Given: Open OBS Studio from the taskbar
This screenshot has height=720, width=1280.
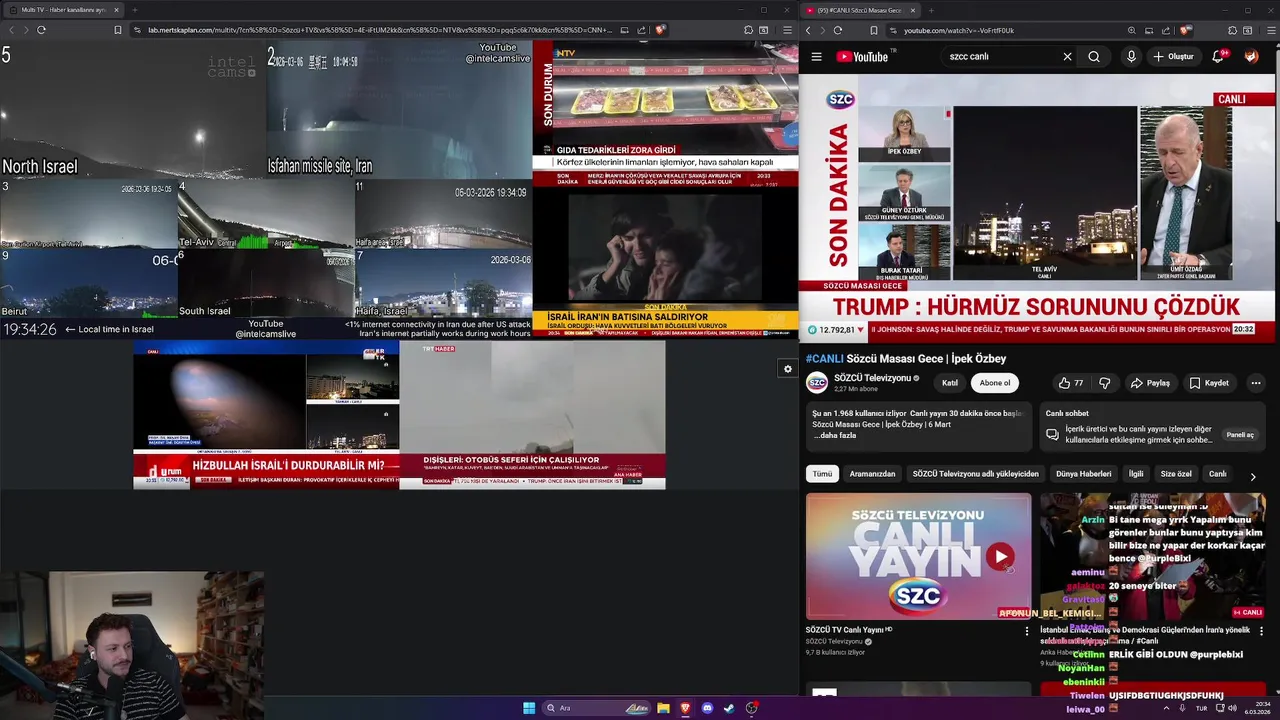Looking at the screenshot, I should tap(751, 708).
